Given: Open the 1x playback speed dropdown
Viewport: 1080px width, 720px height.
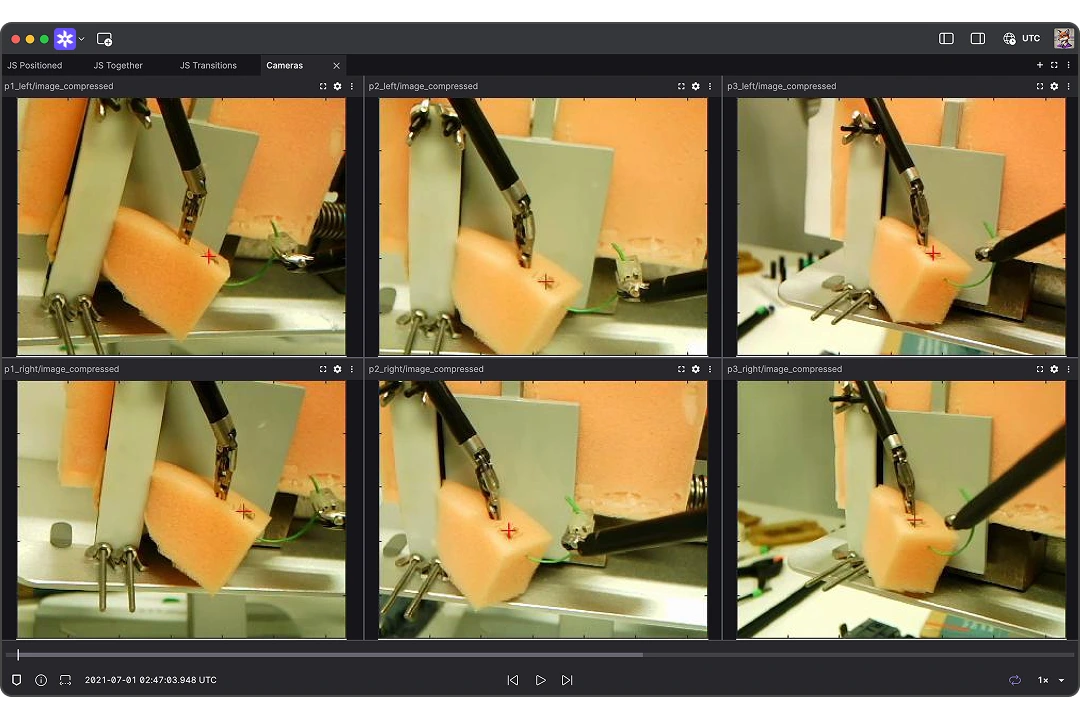Looking at the screenshot, I should tap(1048, 680).
